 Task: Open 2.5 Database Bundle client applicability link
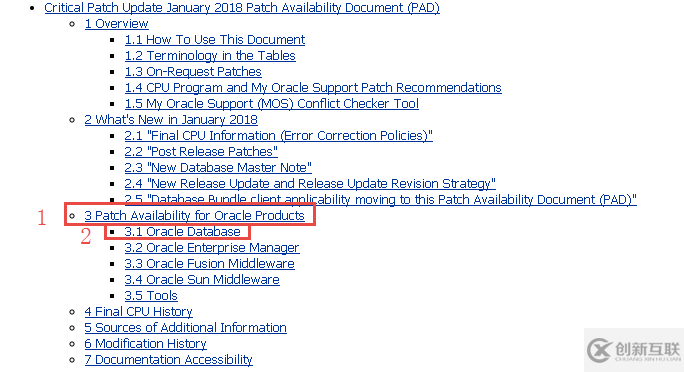tap(380, 199)
